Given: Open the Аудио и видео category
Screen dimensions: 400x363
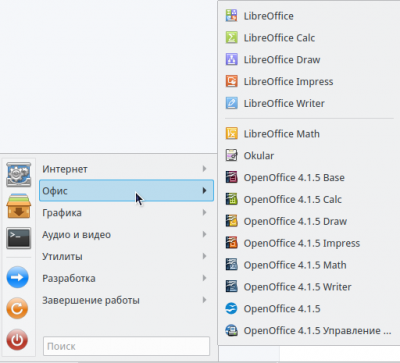Looking at the screenshot, I should 126,234.
